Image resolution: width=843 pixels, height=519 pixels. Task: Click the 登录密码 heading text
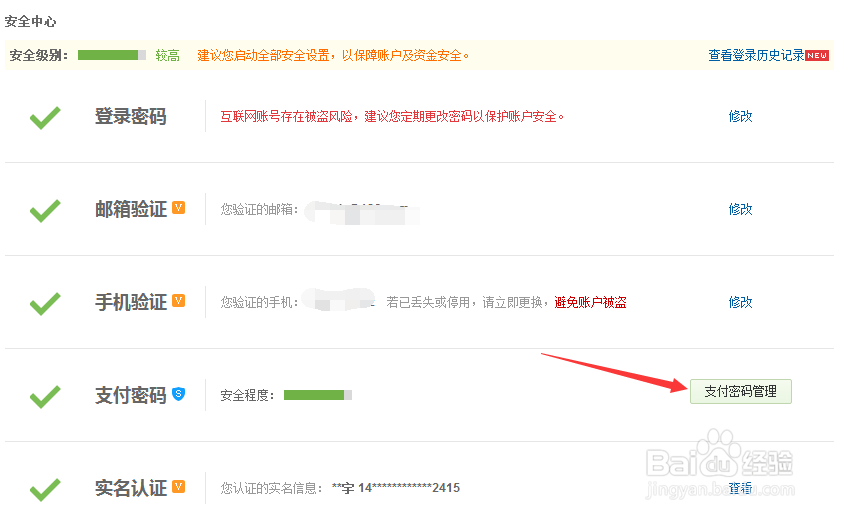click(x=130, y=117)
